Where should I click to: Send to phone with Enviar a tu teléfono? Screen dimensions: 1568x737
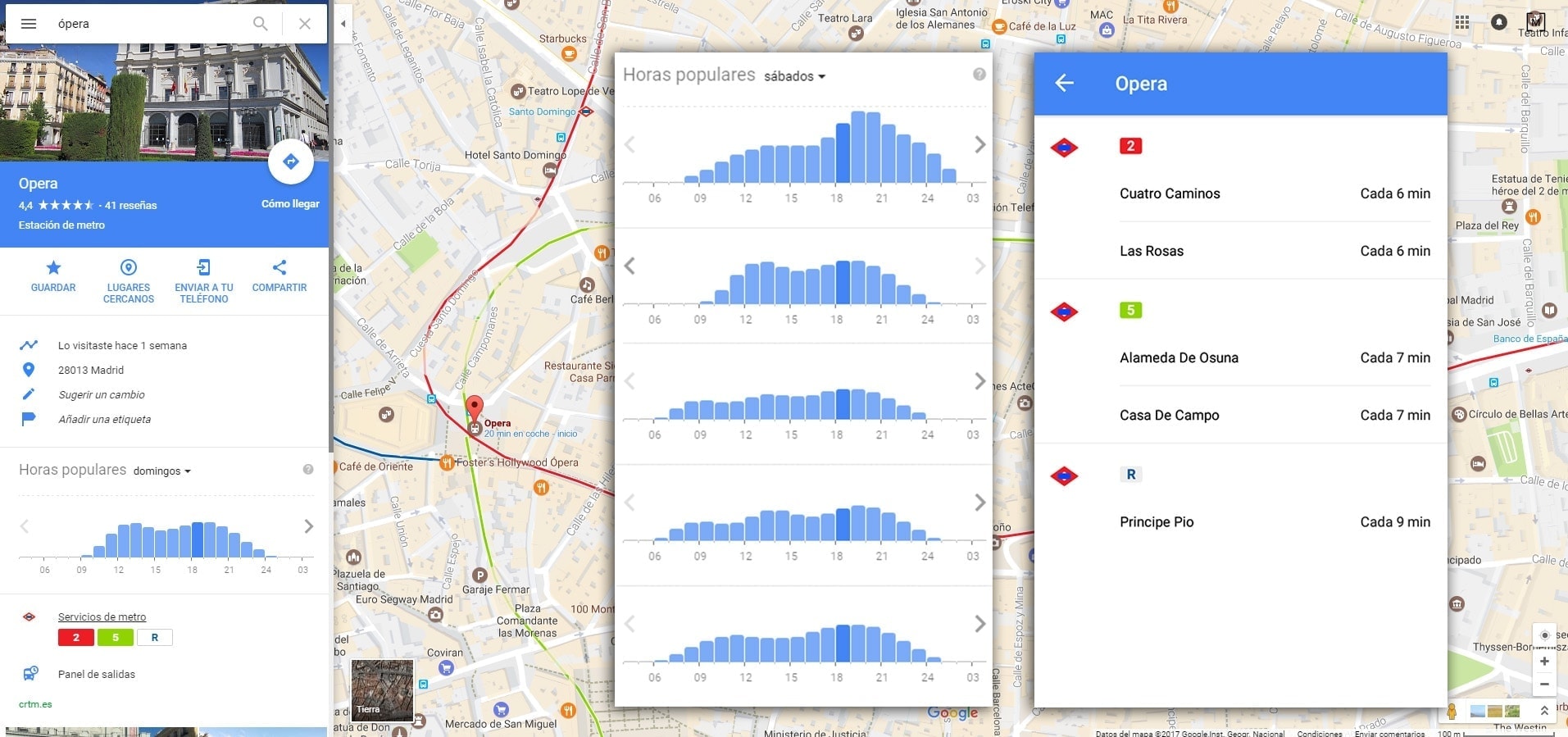point(203,281)
